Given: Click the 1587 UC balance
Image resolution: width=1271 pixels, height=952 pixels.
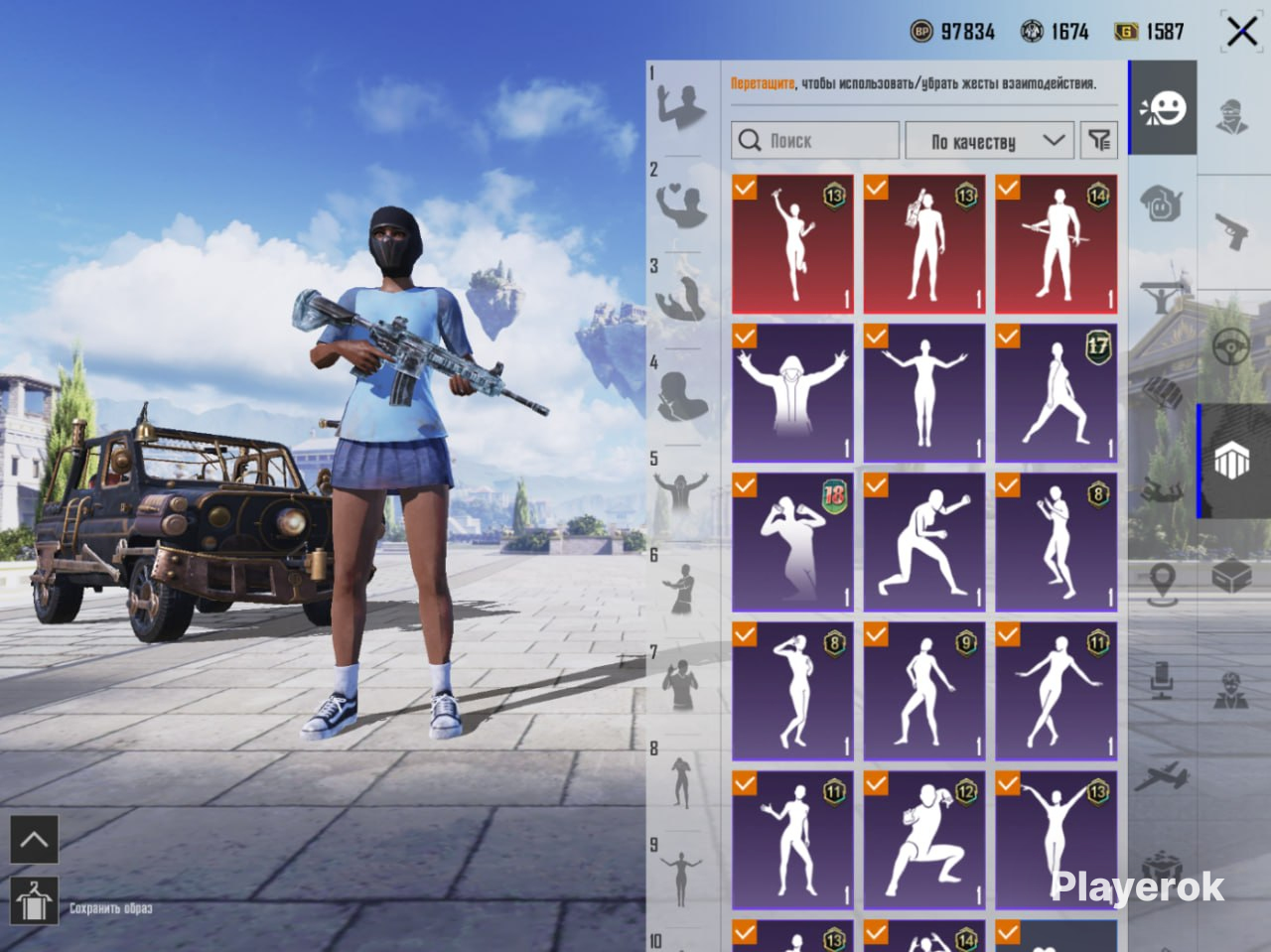Looking at the screenshot, I should (x=1165, y=32).
